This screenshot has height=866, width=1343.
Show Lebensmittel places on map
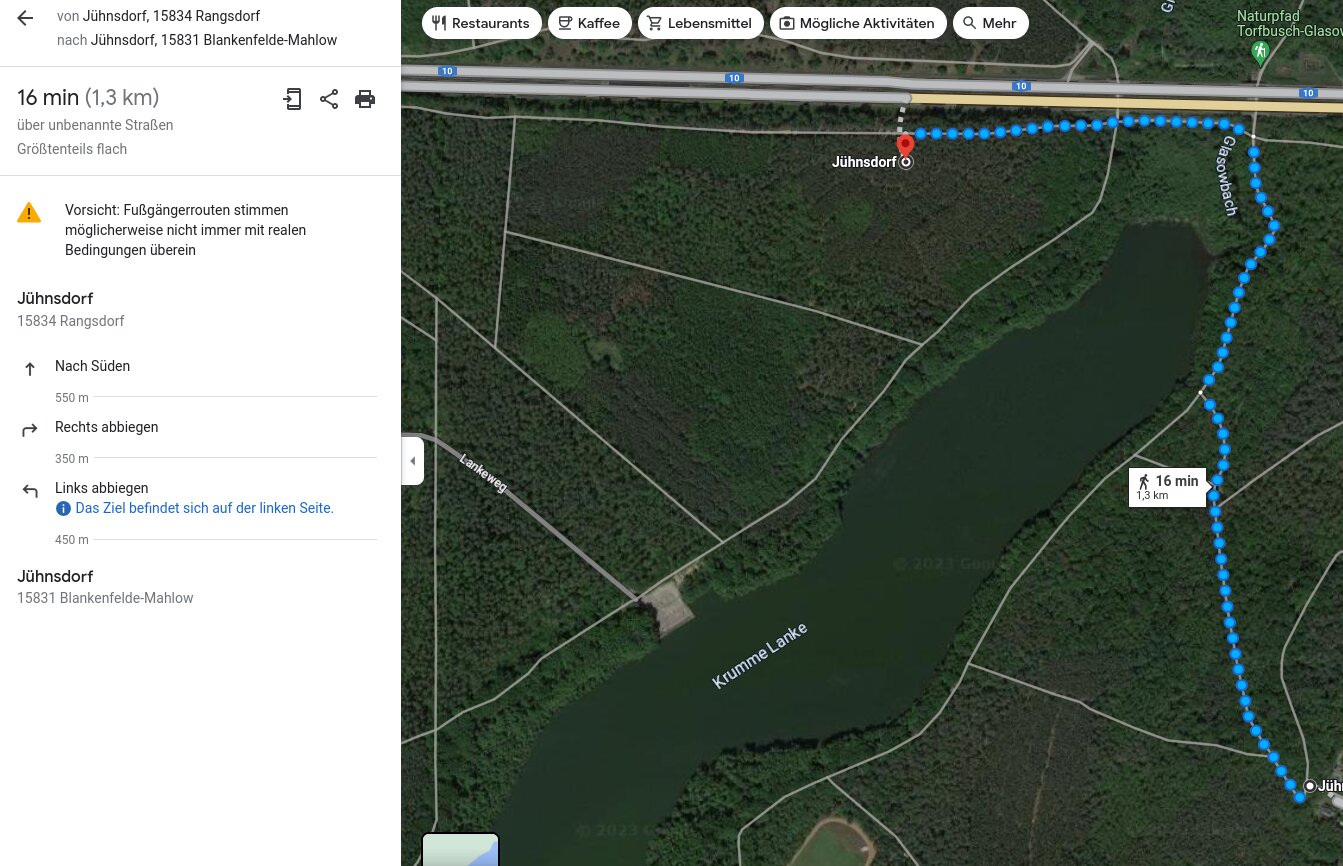coord(701,23)
